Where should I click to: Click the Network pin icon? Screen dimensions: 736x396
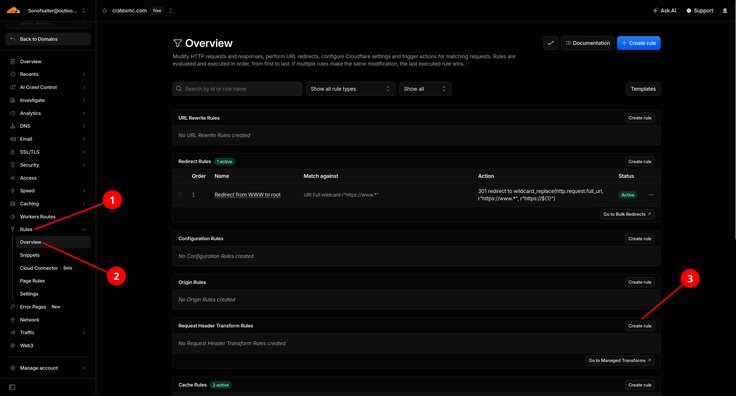13,320
